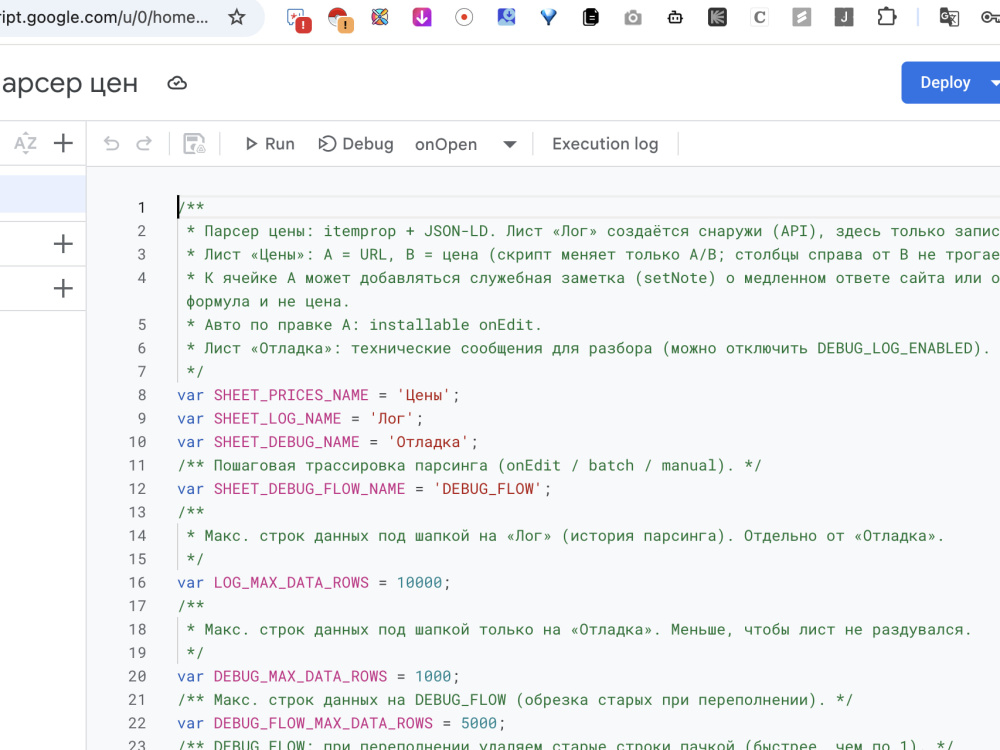
Task: Debug the selected function
Action: (356, 144)
